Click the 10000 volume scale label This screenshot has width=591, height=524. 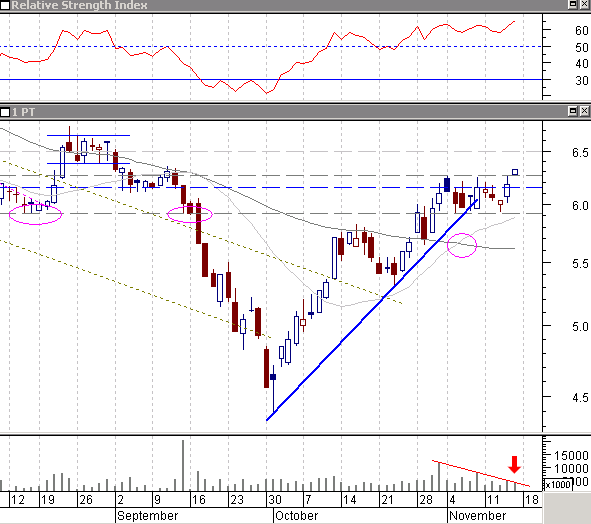(571, 469)
